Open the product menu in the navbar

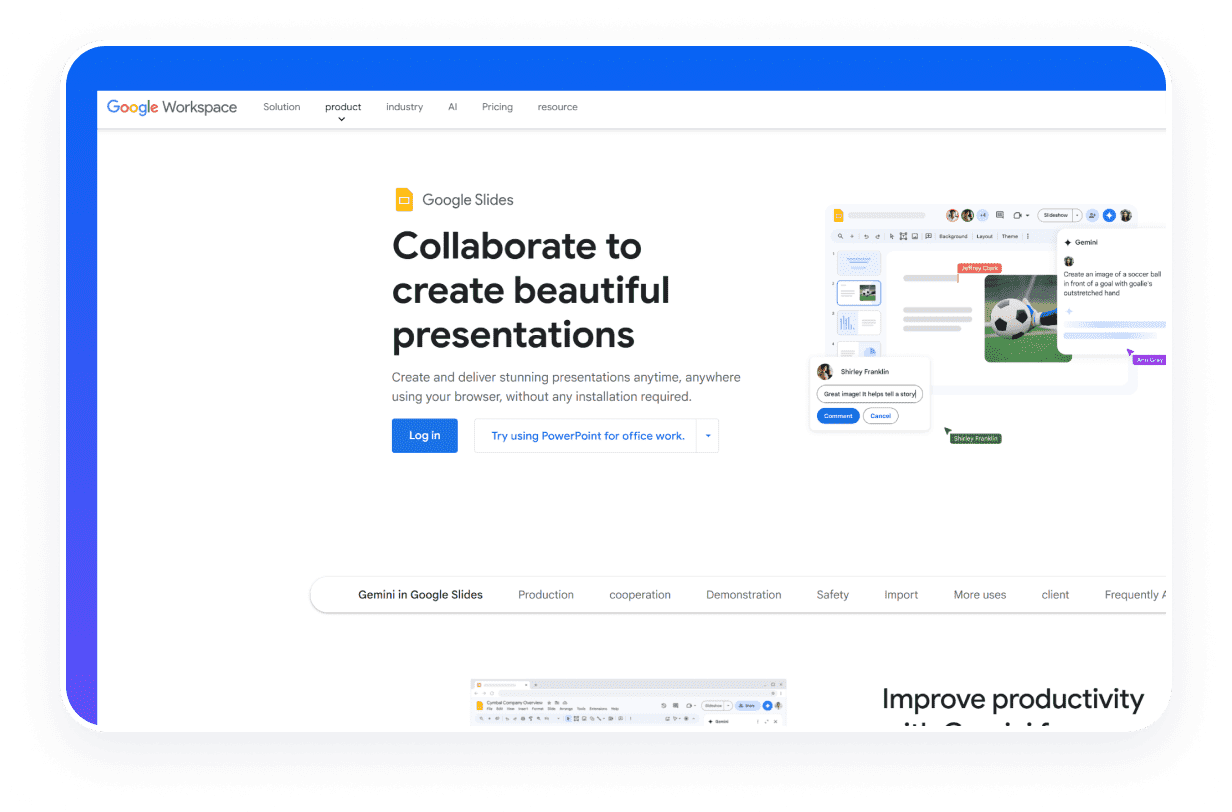[343, 107]
